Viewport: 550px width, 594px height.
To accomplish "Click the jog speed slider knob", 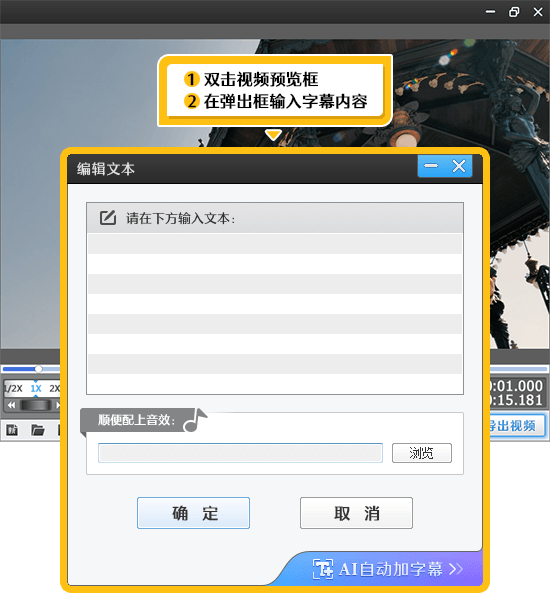I will coord(36,405).
